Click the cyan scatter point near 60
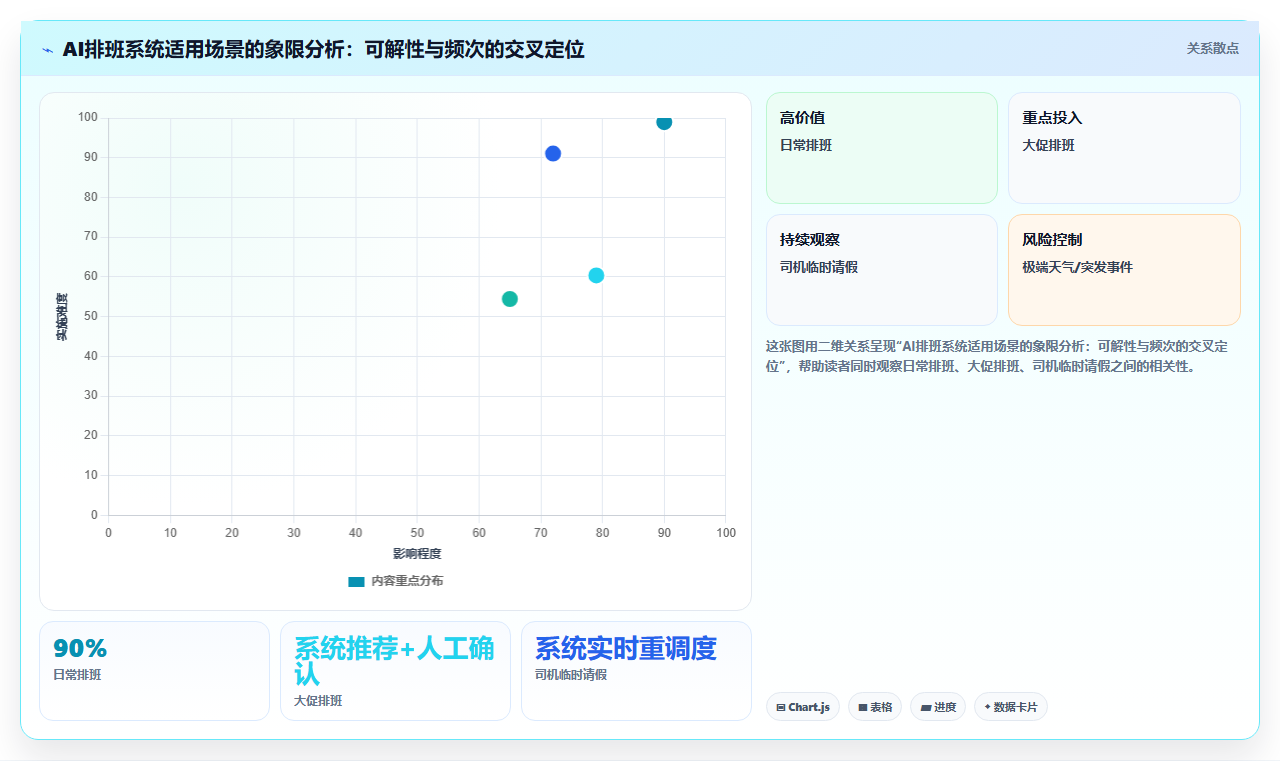Screen dimensions: 1280x761 [596, 275]
